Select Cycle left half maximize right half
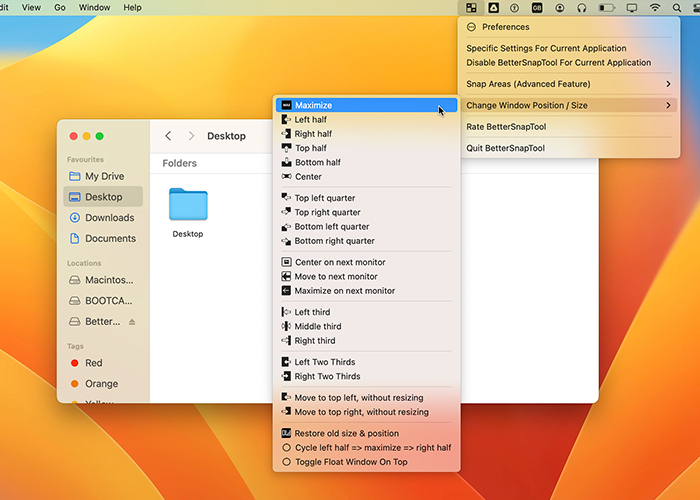 coord(366,448)
